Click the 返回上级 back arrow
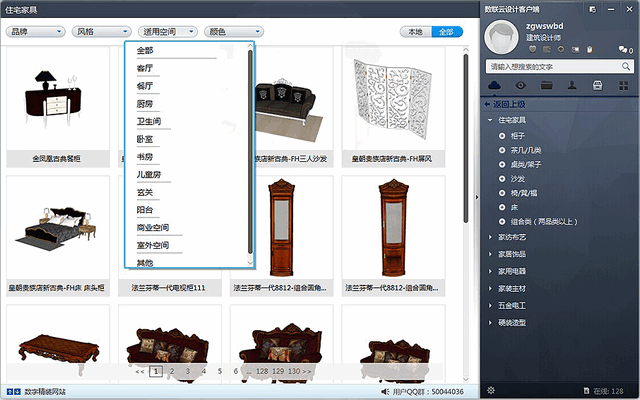 click(487, 104)
